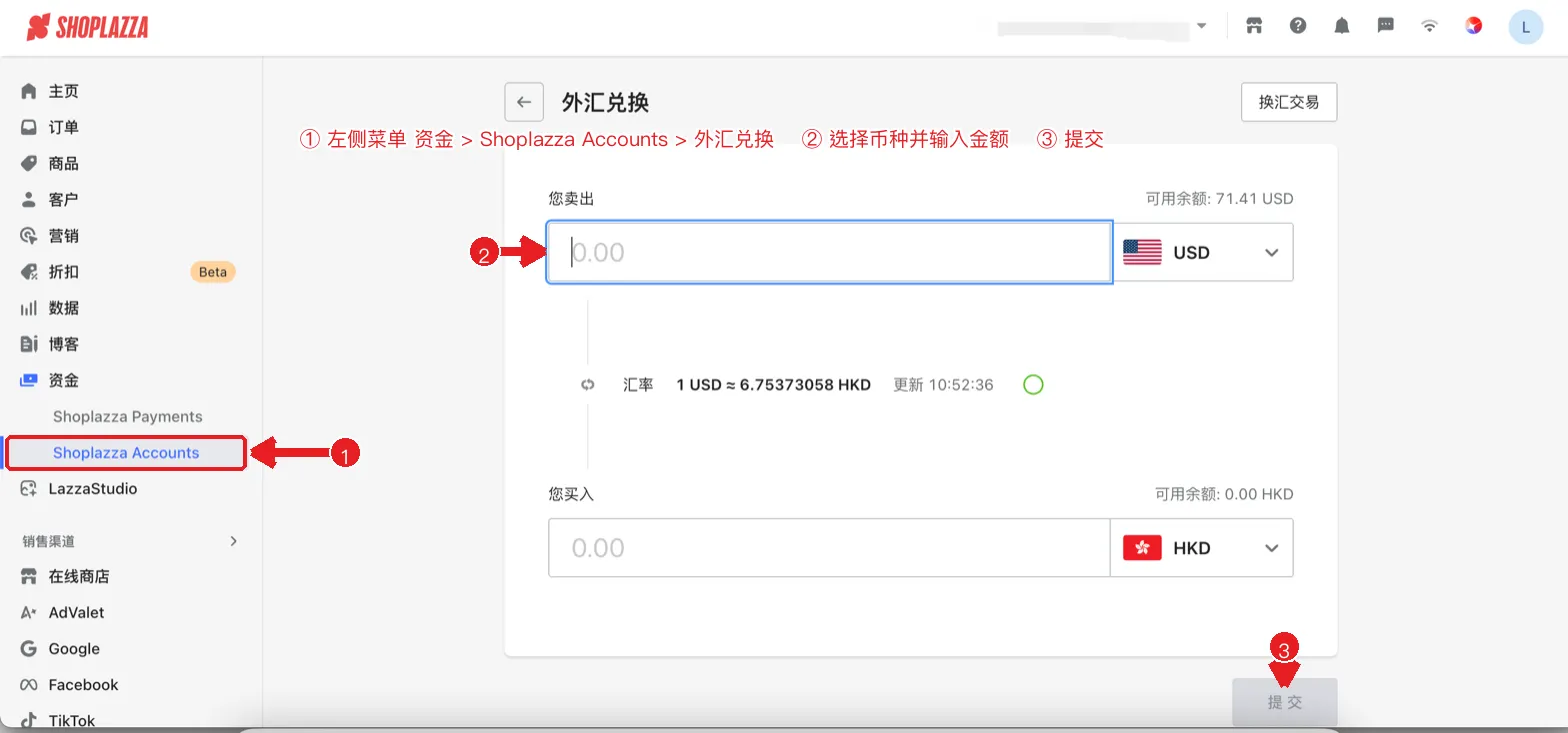Screen dimensions: 1568x733
Task: Go back with the arrow button
Action: tap(524, 102)
